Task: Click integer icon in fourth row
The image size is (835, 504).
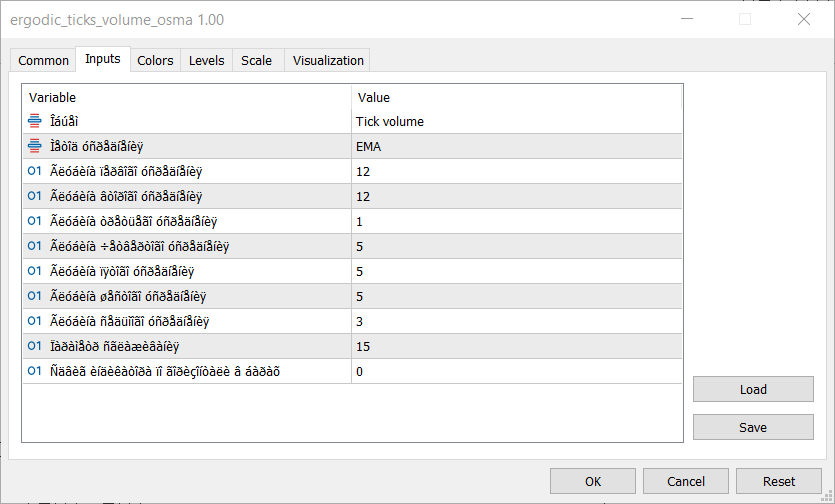Action: point(35,196)
